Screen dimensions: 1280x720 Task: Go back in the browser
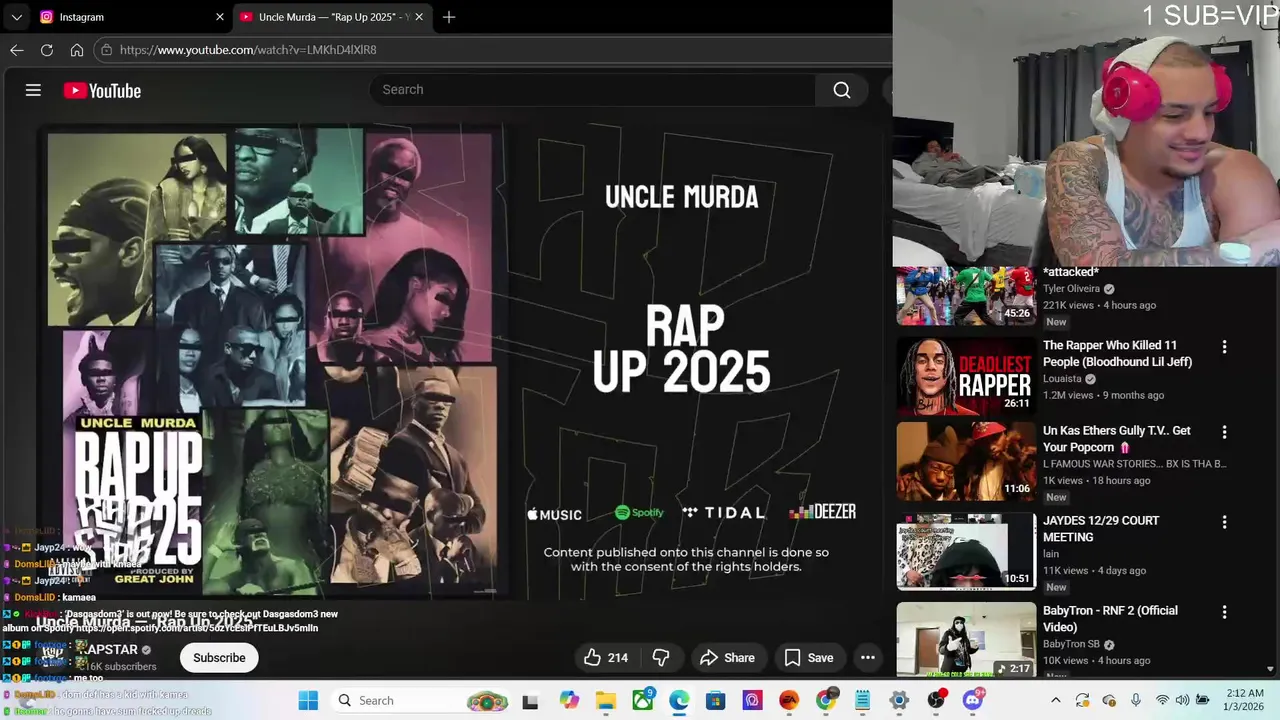(17, 50)
